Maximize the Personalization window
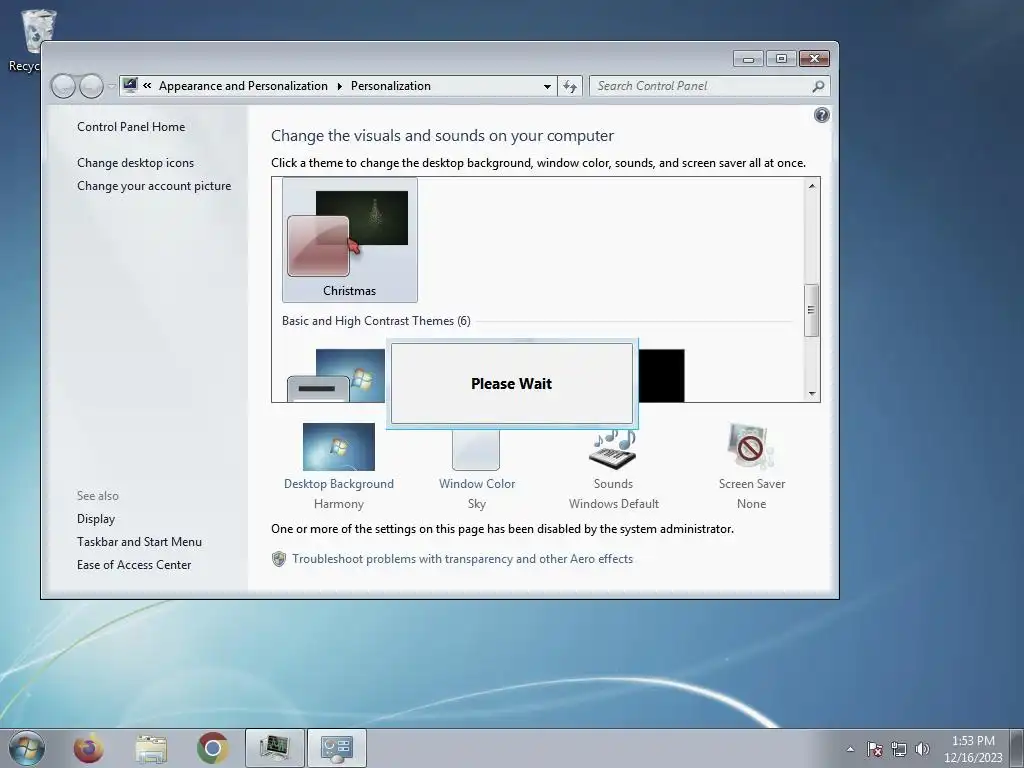Screen dimensions: 1024x768 (781, 59)
